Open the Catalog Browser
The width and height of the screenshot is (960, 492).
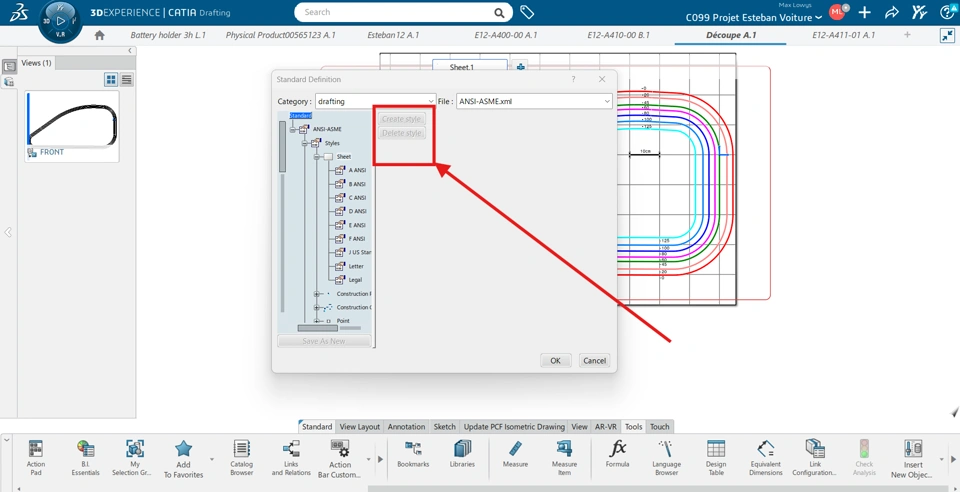click(x=242, y=458)
